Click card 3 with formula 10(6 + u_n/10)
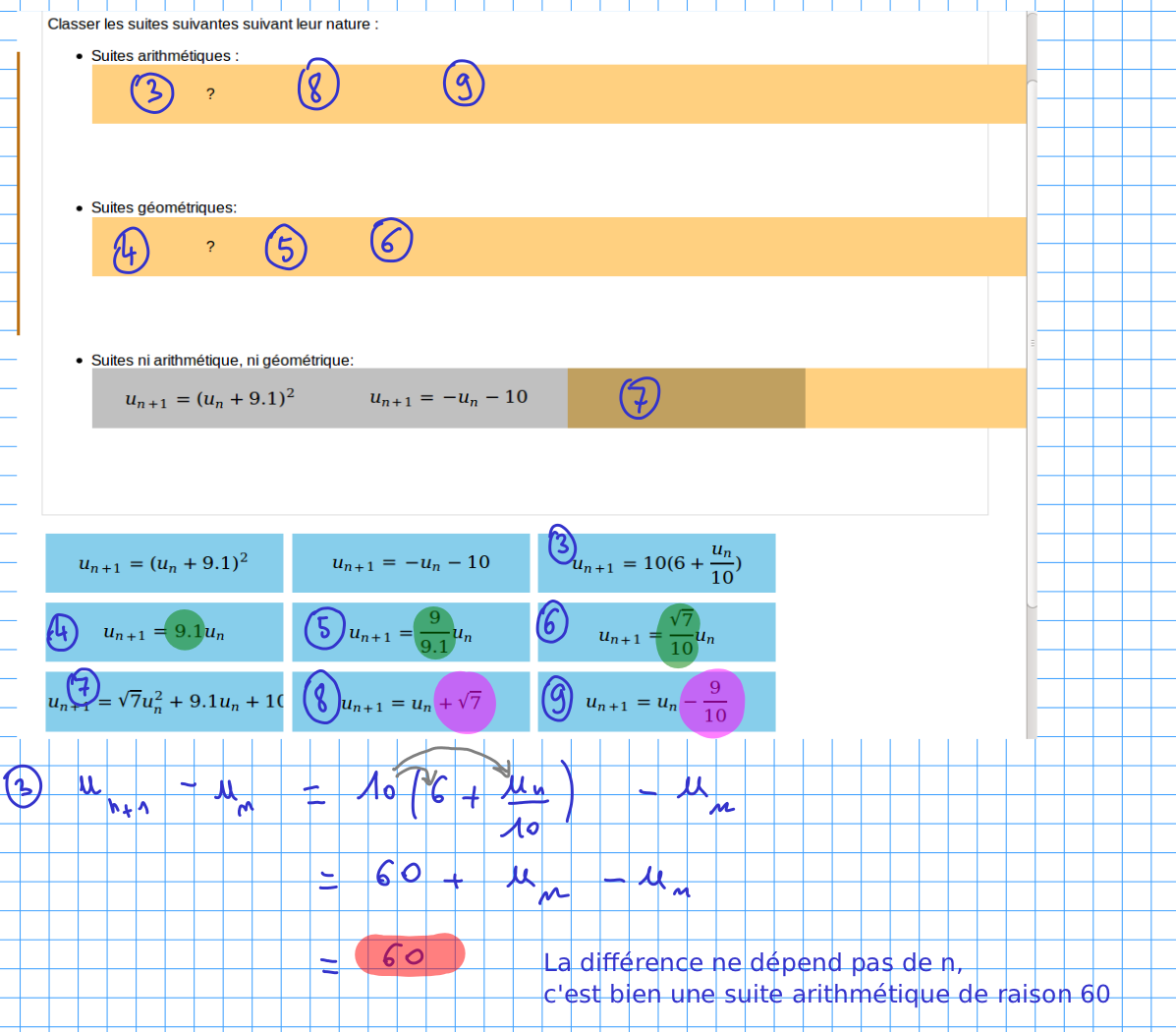1176x1032 pixels. [x=657, y=563]
